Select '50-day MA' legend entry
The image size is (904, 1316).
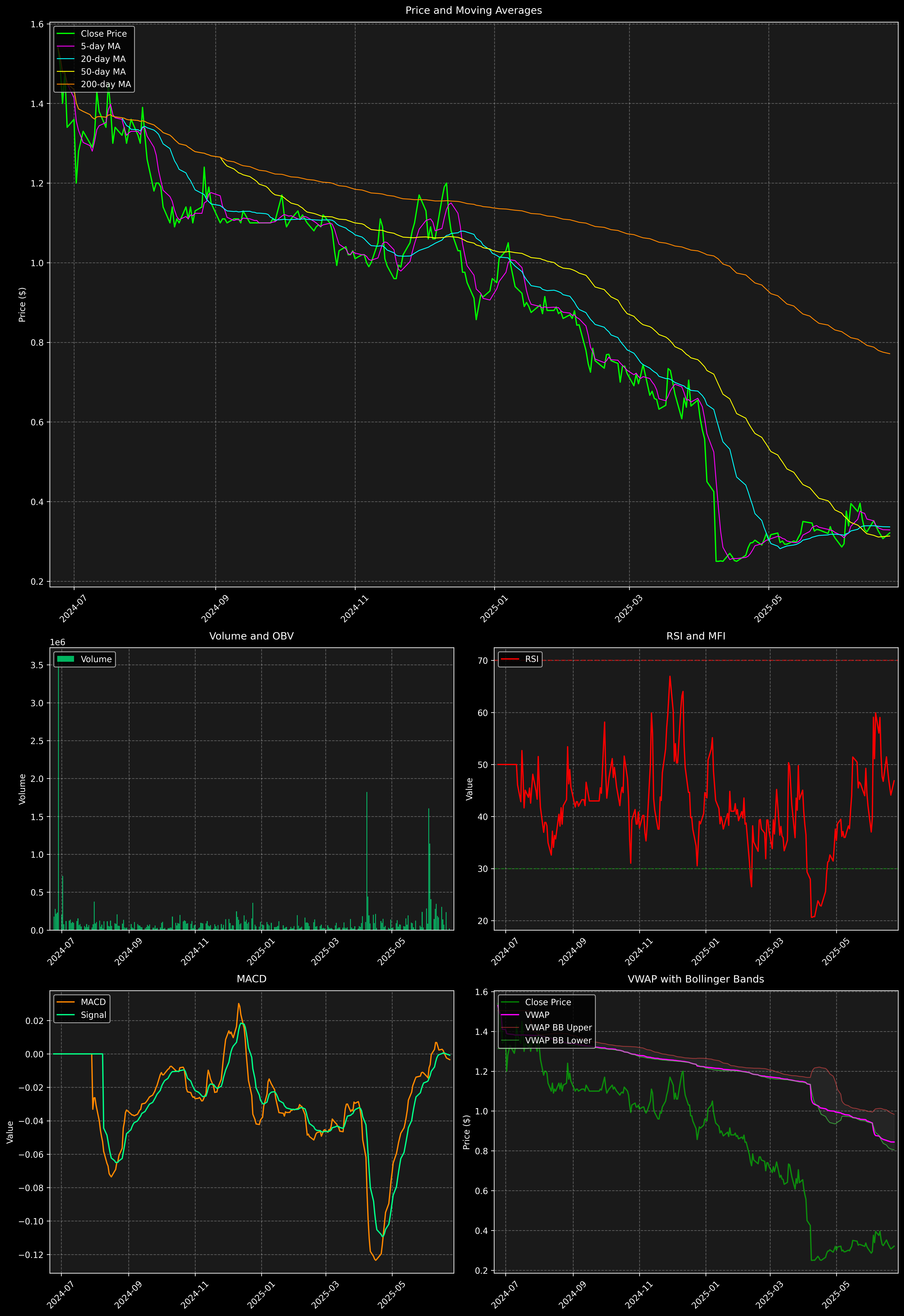coord(103,72)
